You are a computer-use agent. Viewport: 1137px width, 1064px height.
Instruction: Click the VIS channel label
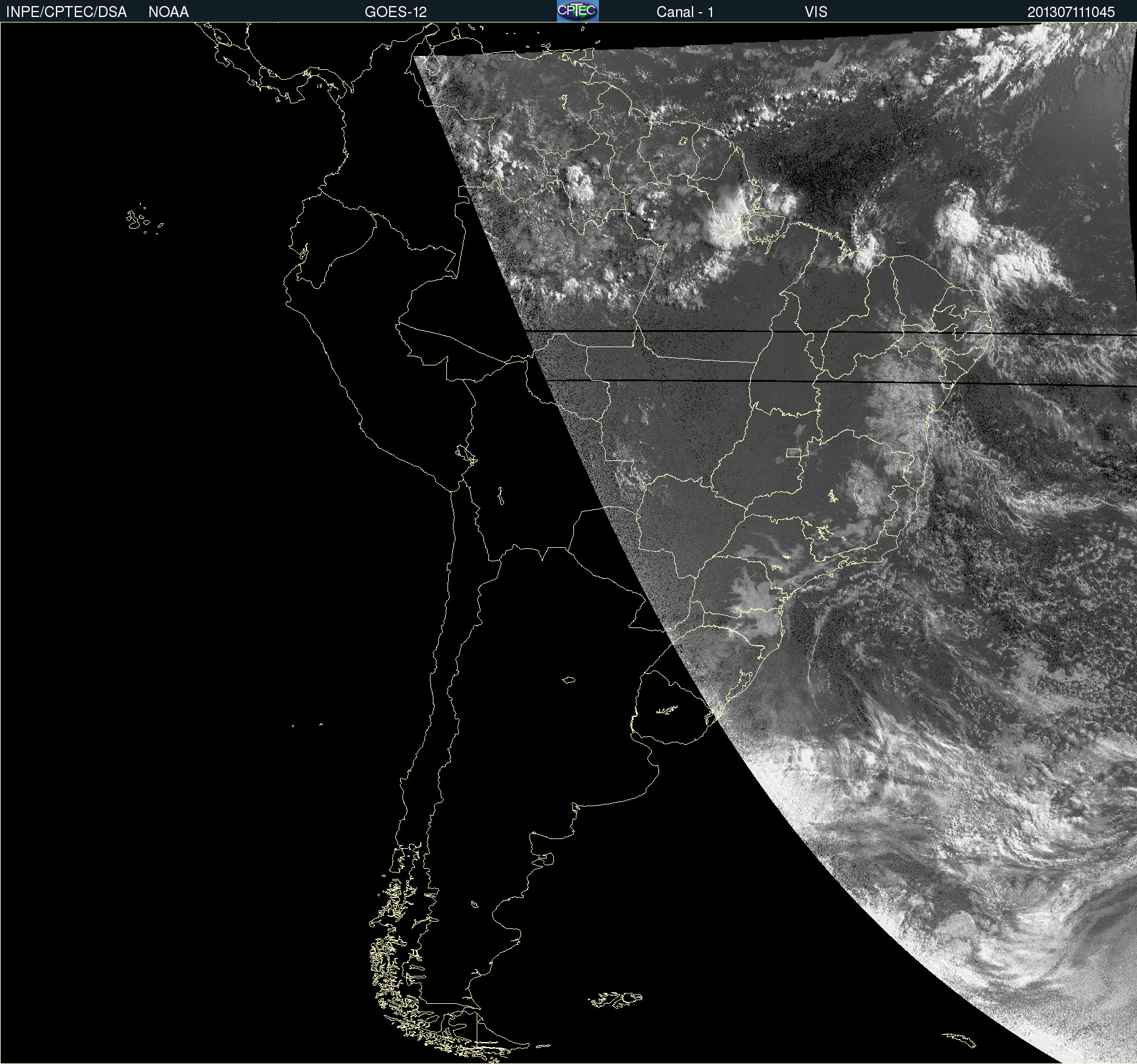816,12
